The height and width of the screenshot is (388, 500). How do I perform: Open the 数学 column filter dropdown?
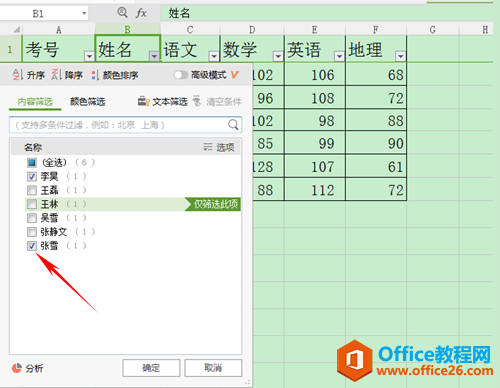coord(278,56)
